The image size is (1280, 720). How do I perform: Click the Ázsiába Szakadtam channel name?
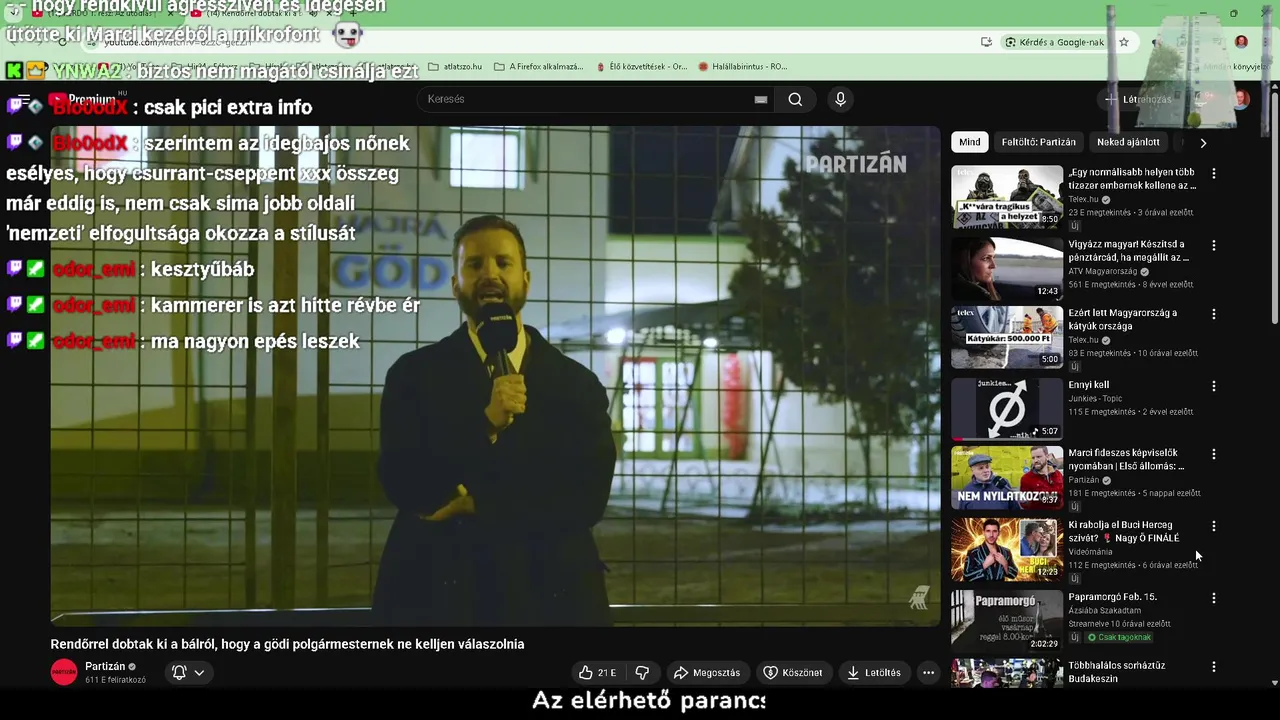pos(1104,611)
